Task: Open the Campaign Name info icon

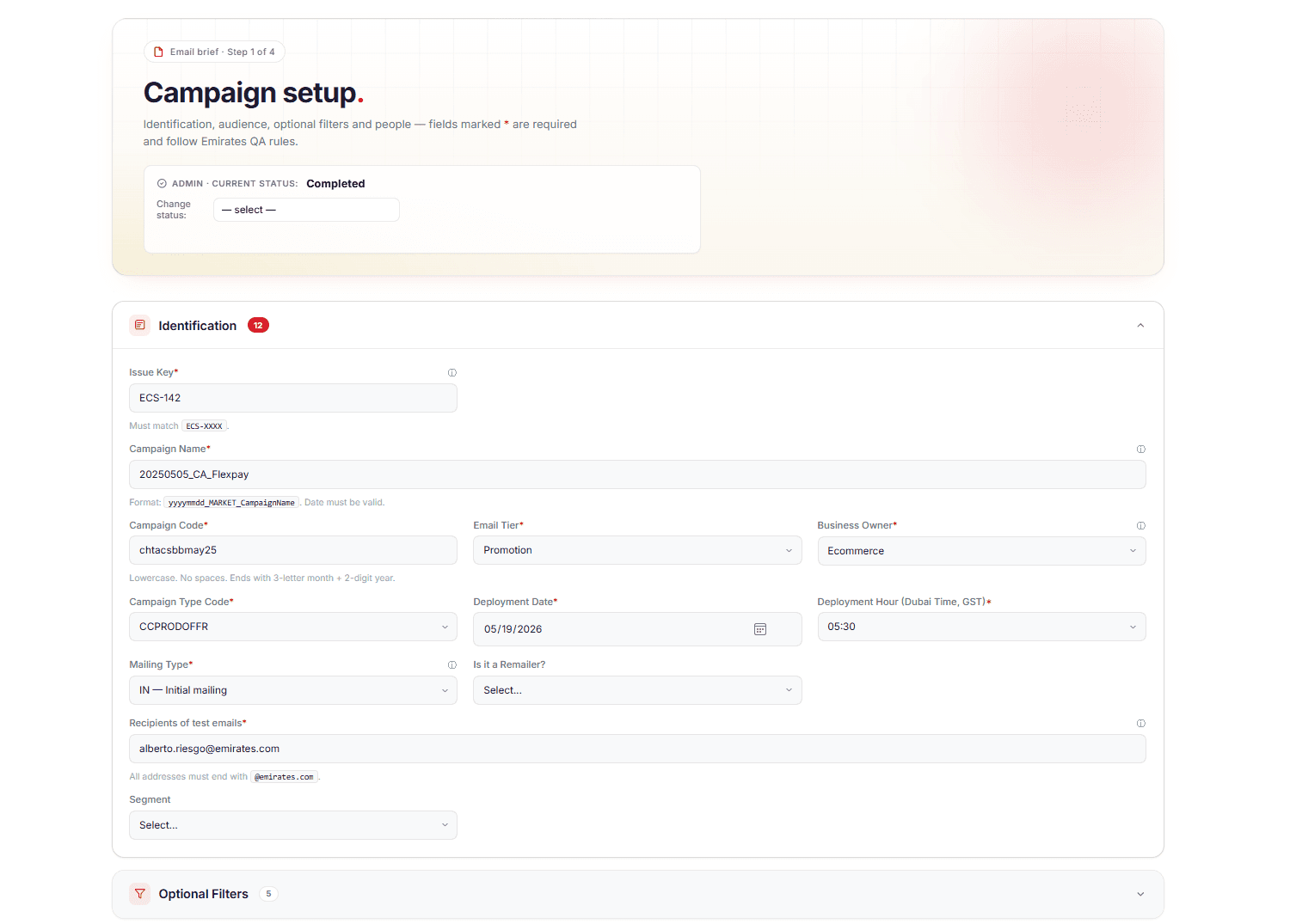Action: coord(1141,449)
